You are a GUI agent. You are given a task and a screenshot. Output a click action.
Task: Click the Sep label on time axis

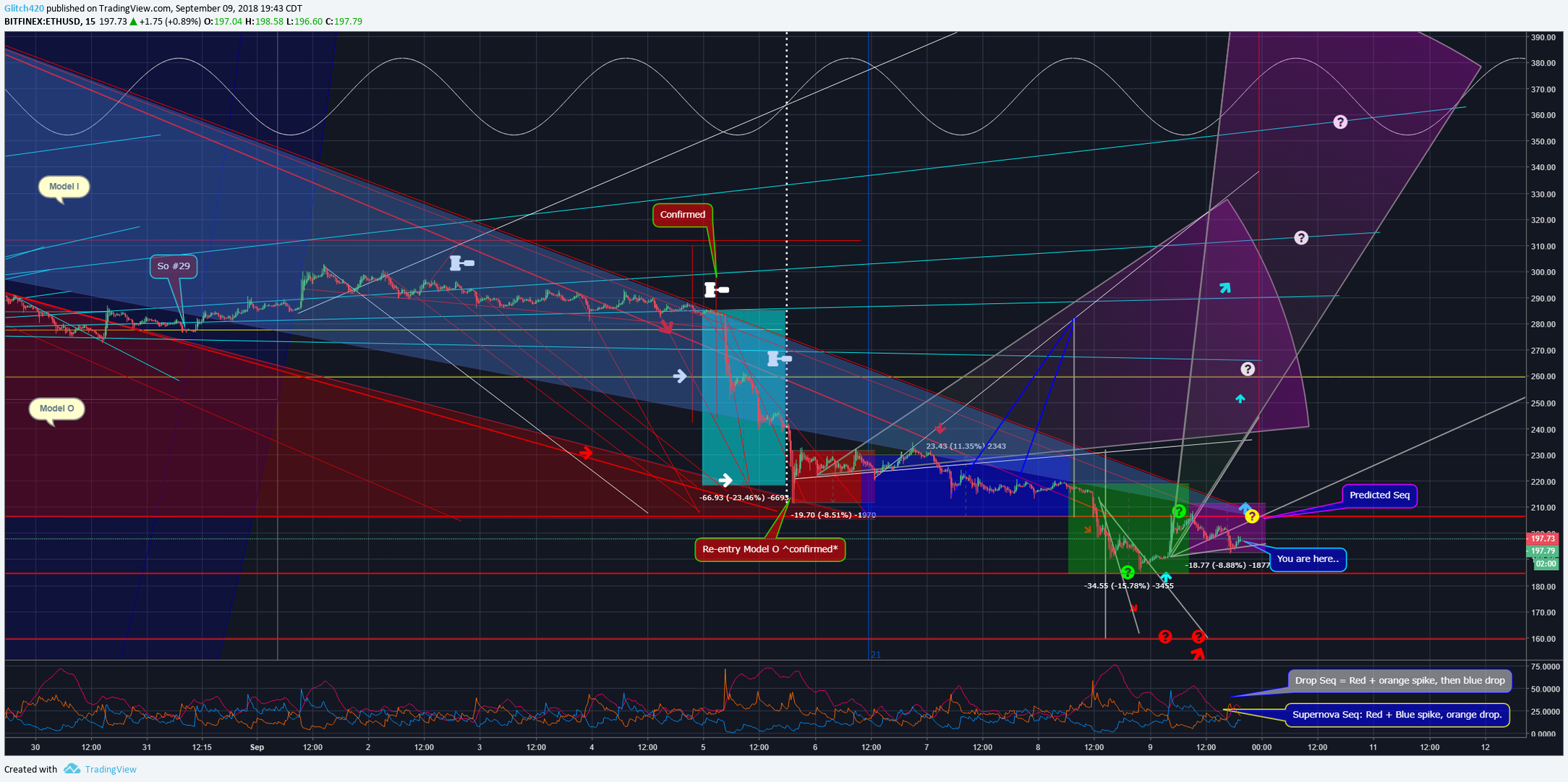(x=257, y=747)
